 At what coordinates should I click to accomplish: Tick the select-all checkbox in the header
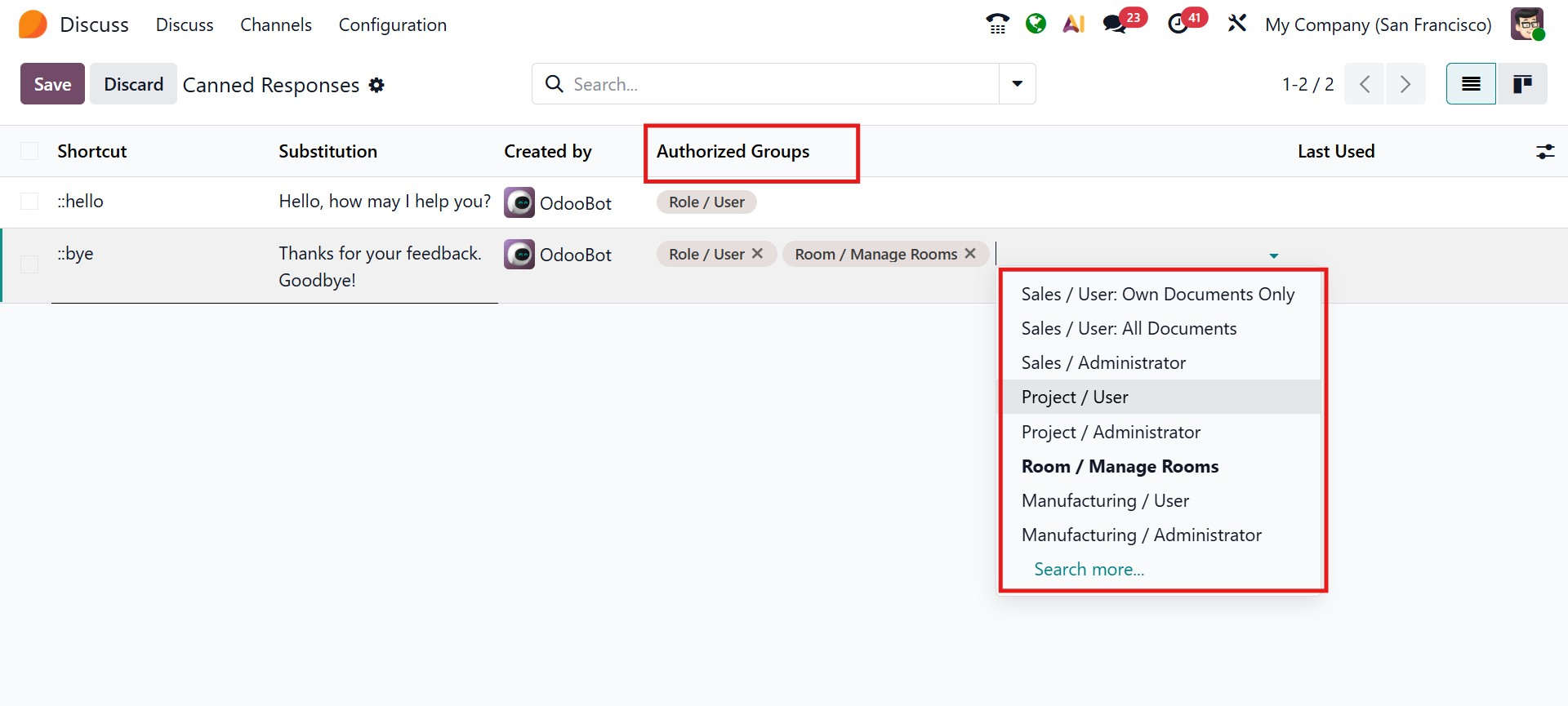[x=29, y=151]
